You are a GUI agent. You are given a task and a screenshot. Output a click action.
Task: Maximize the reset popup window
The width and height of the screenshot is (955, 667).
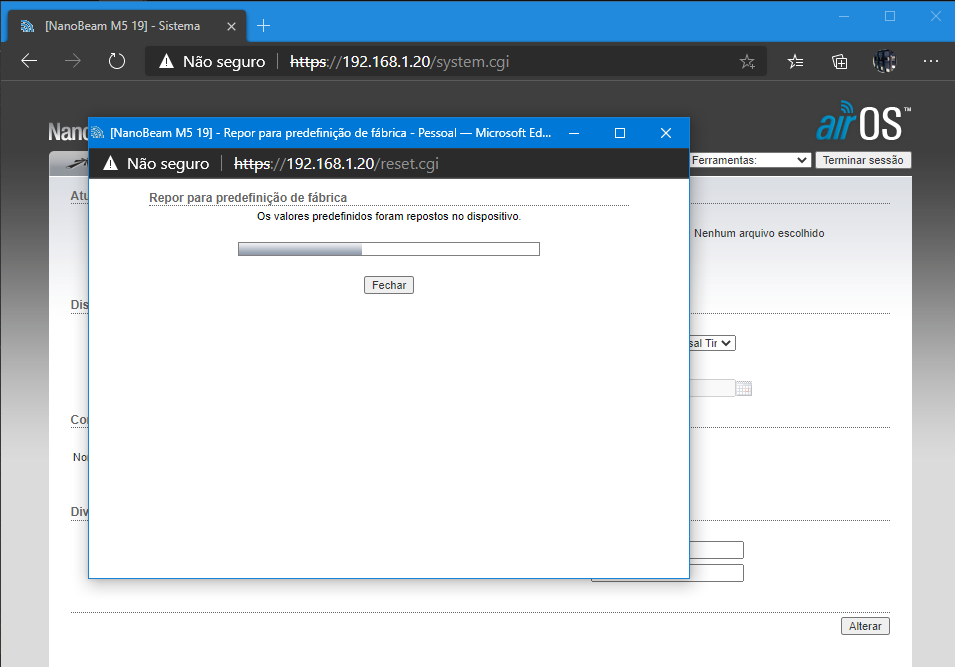[x=620, y=133]
